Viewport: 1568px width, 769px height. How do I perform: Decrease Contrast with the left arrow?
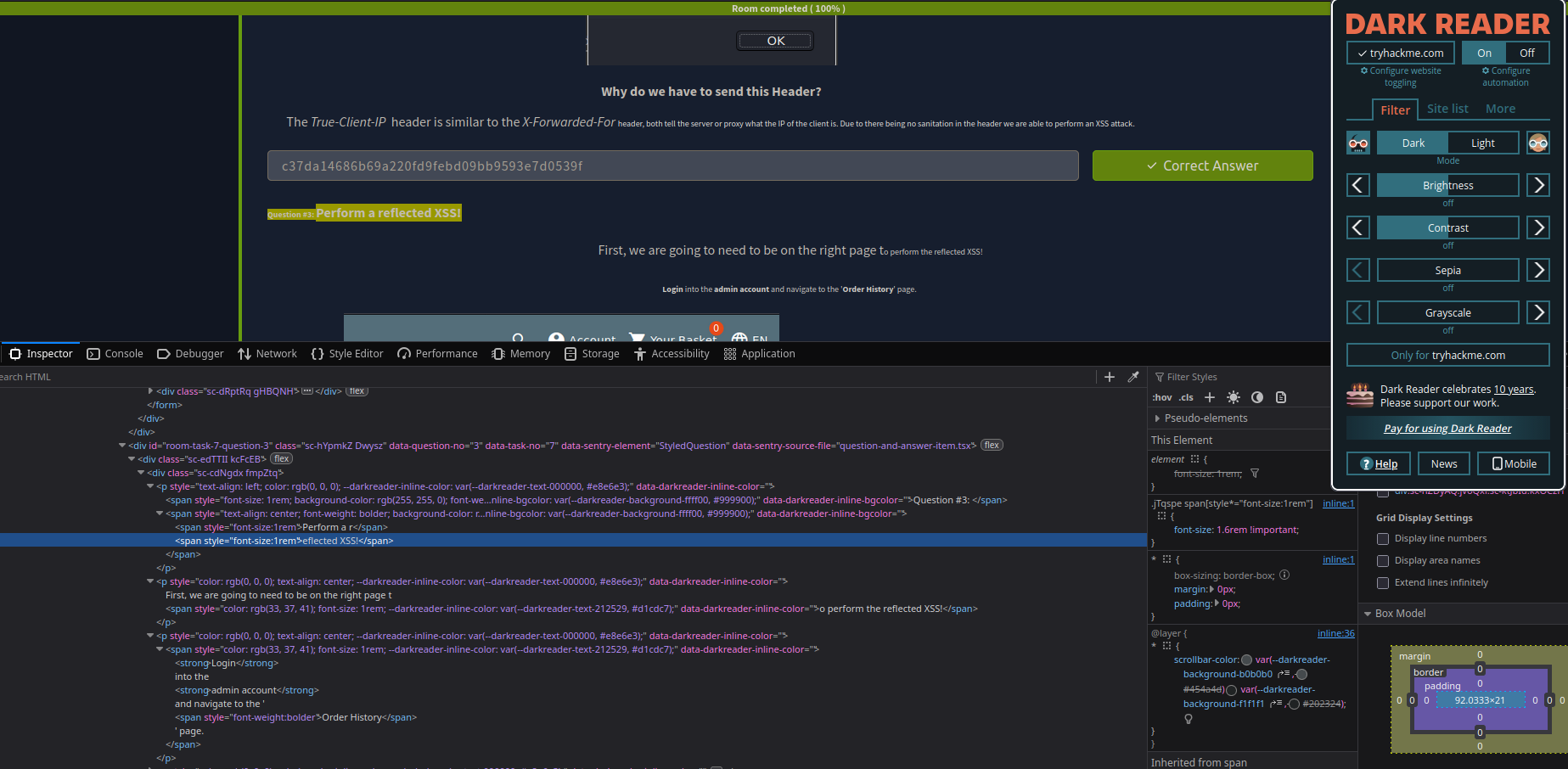tap(1358, 227)
